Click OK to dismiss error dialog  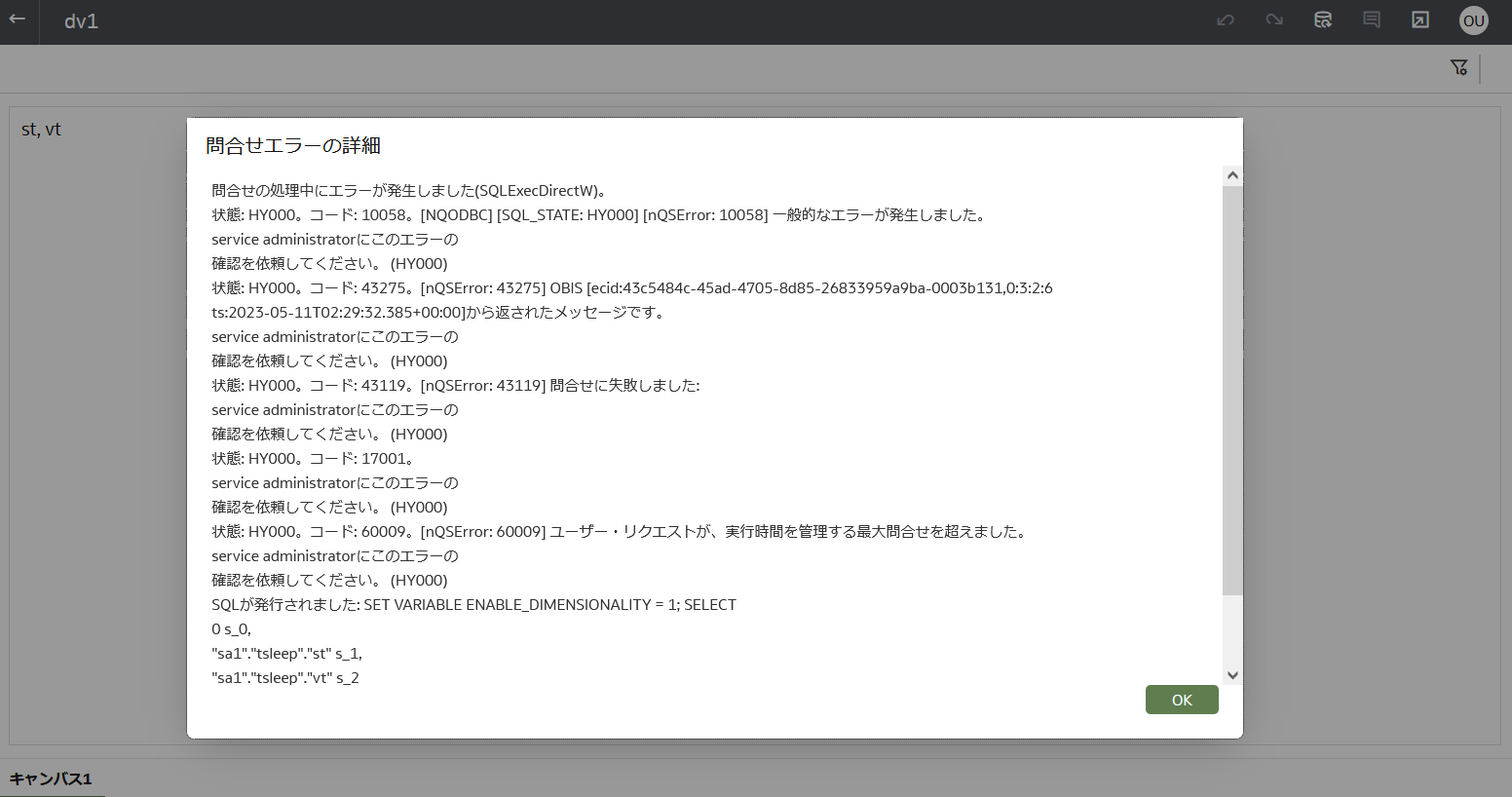pos(1182,700)
